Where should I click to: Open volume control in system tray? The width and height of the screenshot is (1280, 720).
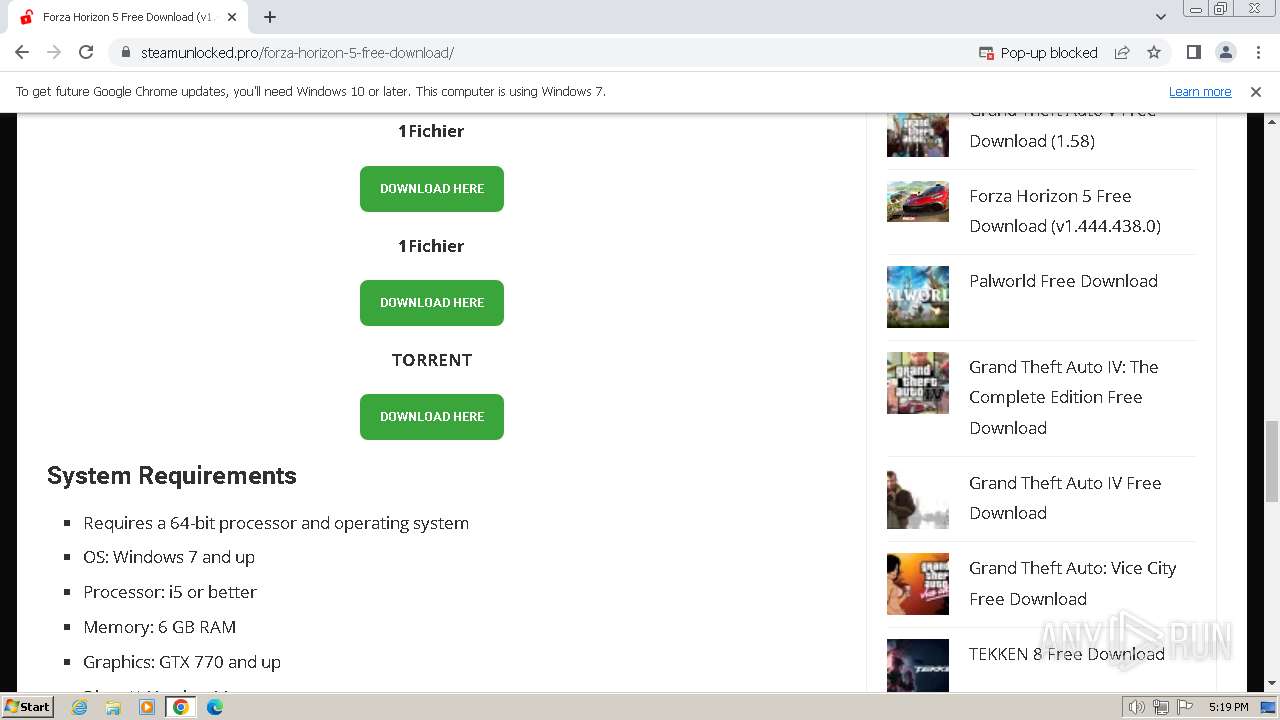pyautogui.click(x=1136, y=707)
